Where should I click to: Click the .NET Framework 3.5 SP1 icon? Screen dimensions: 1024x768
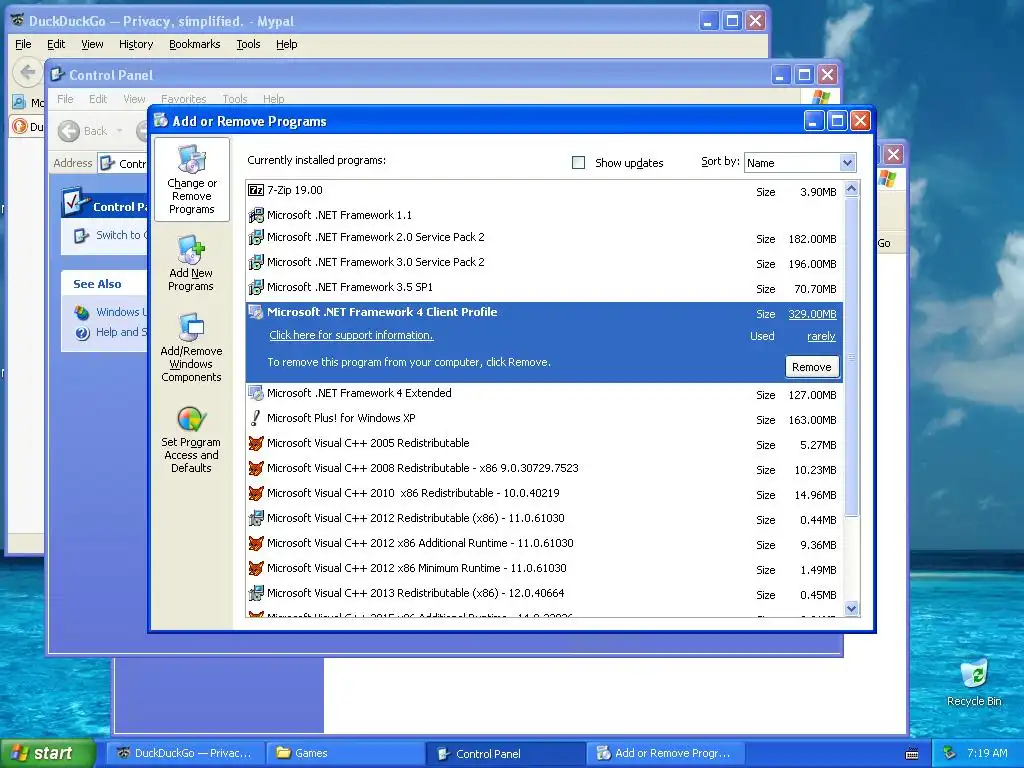[x=256, y=287]
